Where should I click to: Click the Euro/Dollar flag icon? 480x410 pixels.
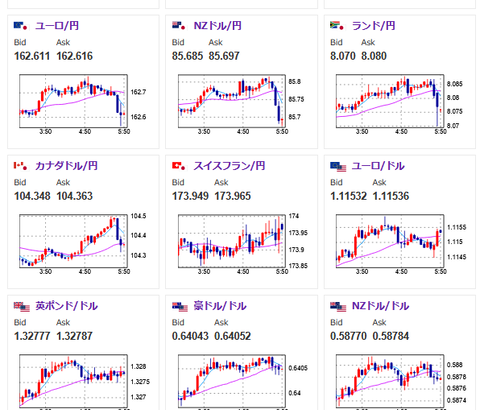338,167
